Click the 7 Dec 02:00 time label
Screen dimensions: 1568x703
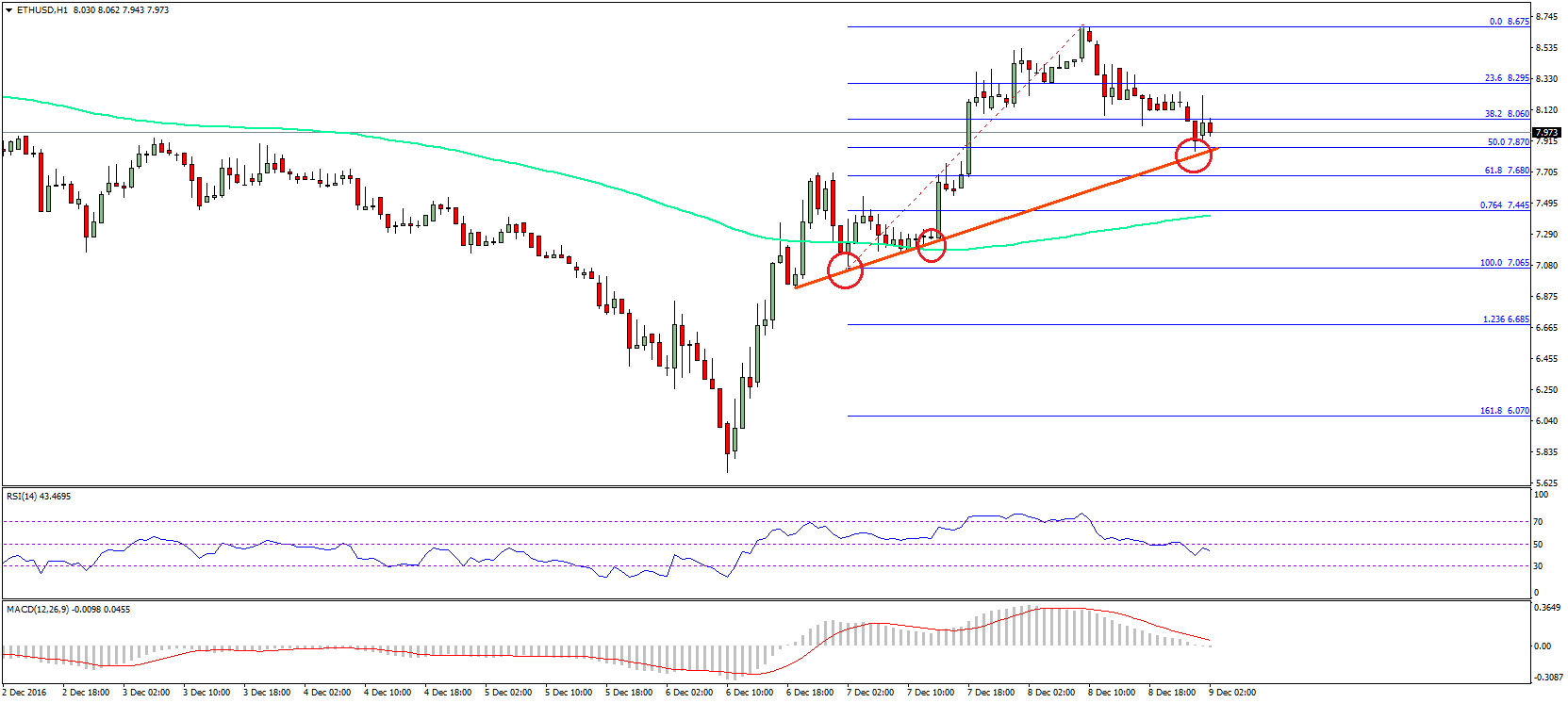pos(870,693)
